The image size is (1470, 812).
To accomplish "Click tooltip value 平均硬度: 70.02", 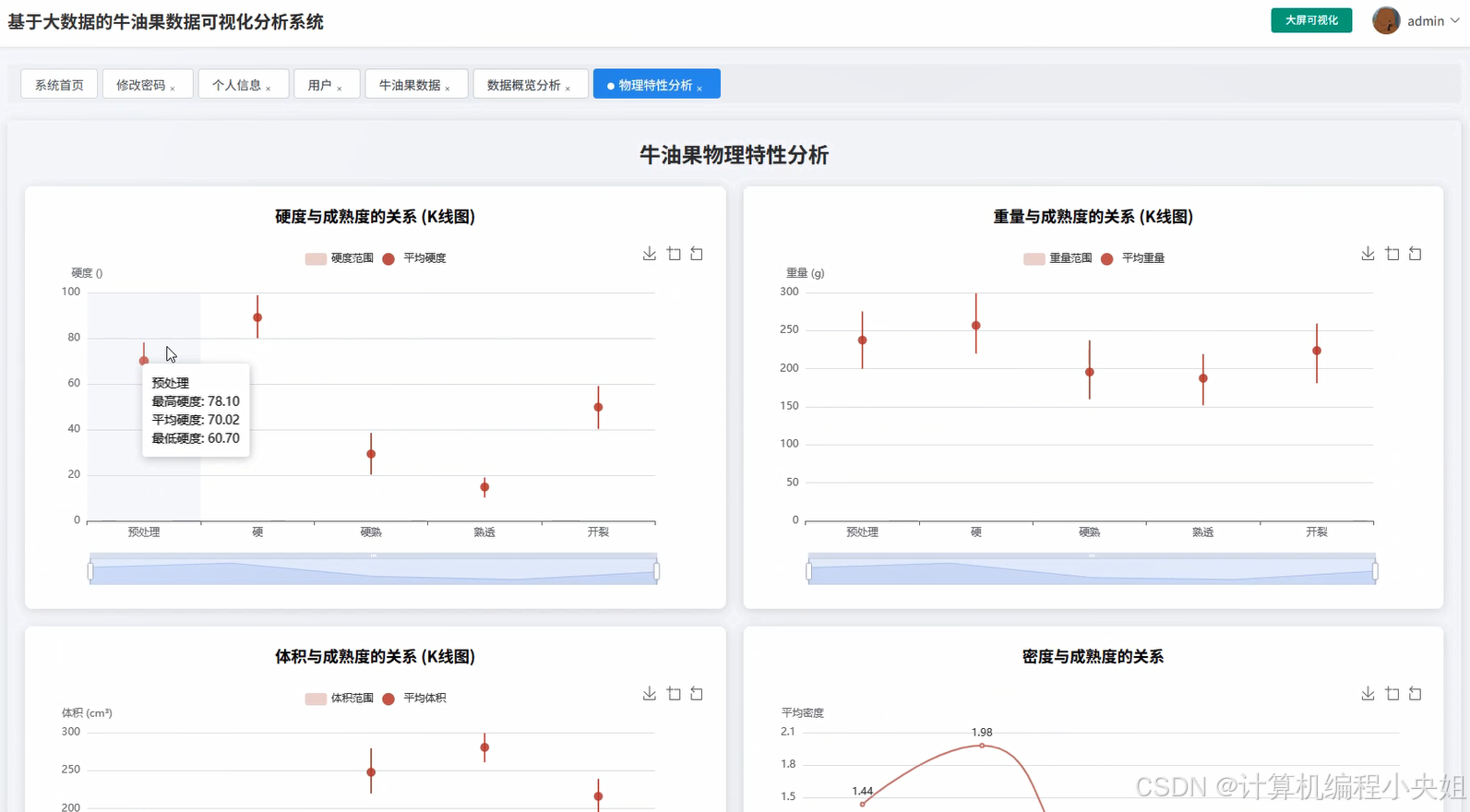I will tap(196, 420).
